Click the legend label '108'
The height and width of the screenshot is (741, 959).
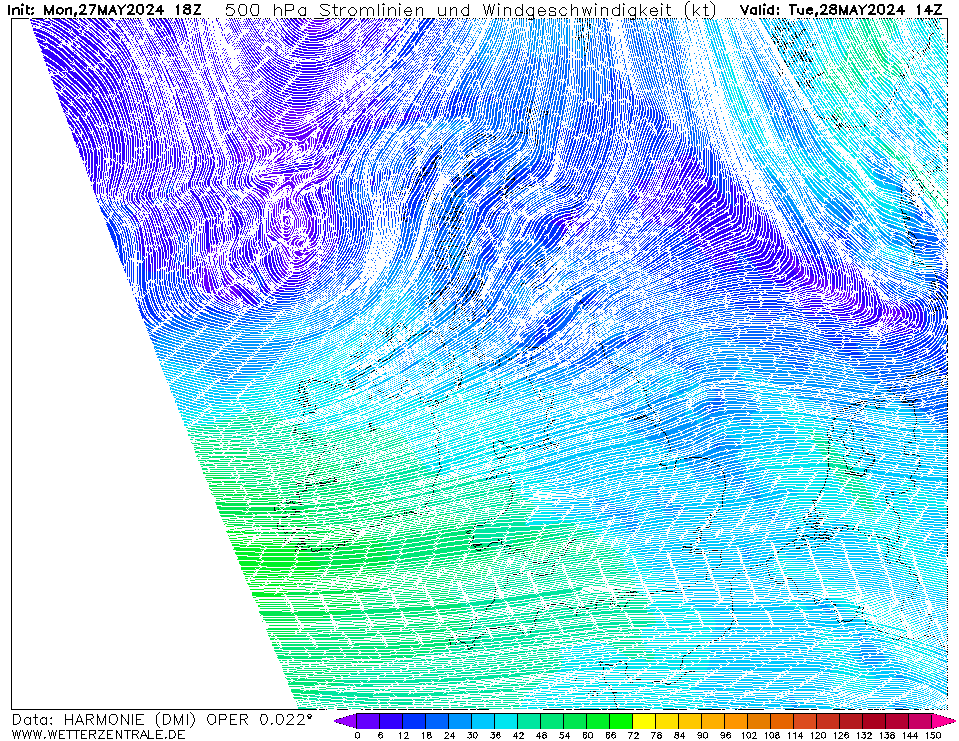pyautogui.click(x=771, y=735)
